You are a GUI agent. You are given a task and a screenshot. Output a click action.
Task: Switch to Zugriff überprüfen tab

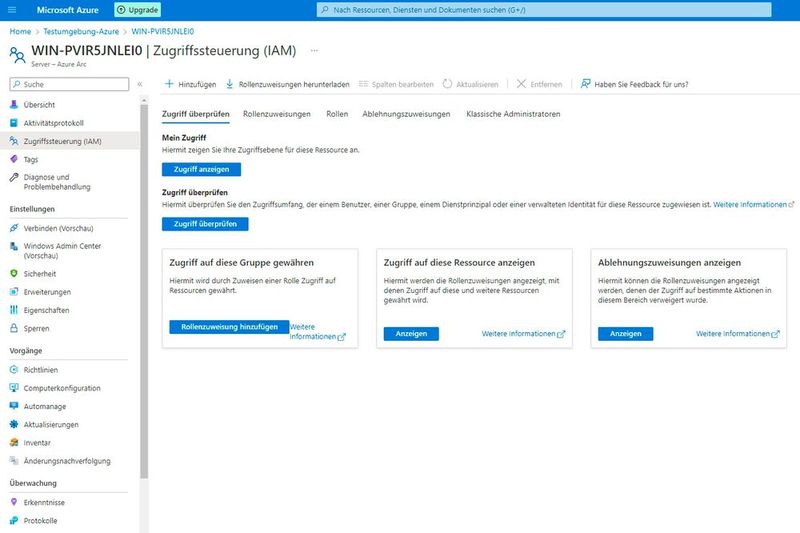(195, 114)
